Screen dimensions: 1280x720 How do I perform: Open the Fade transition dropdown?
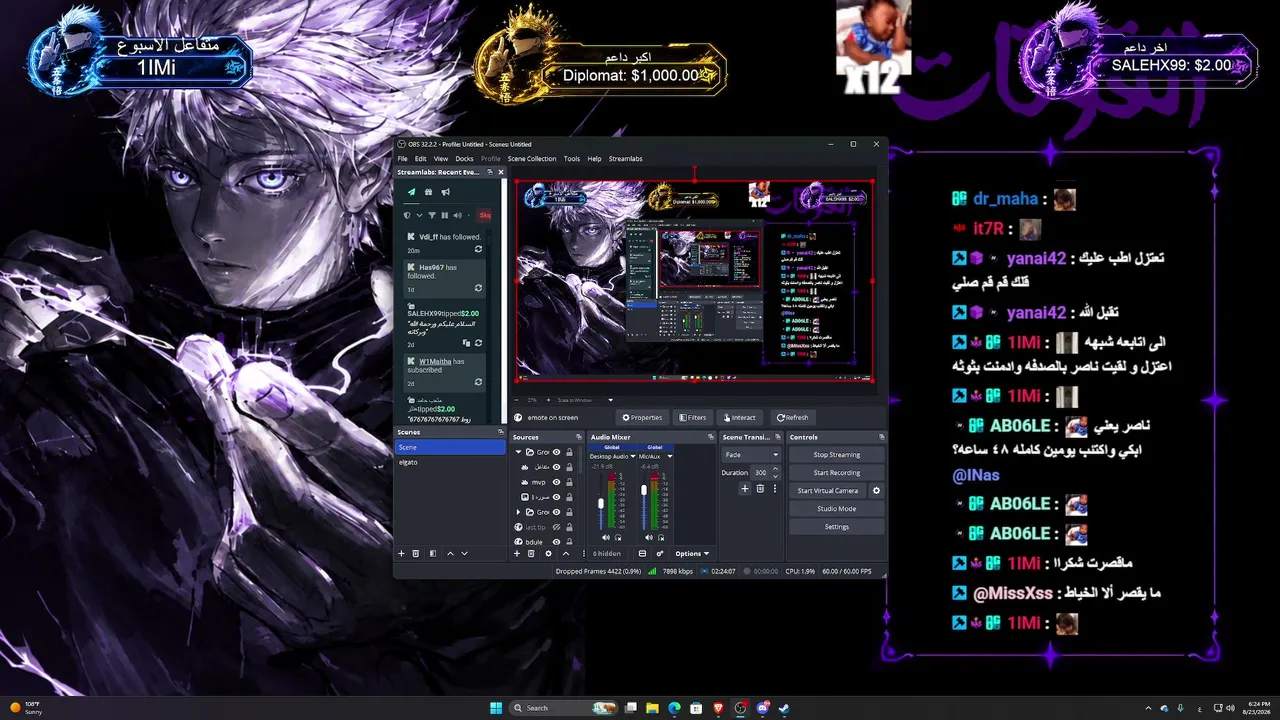pyautogui.click(x=751, y=455)
